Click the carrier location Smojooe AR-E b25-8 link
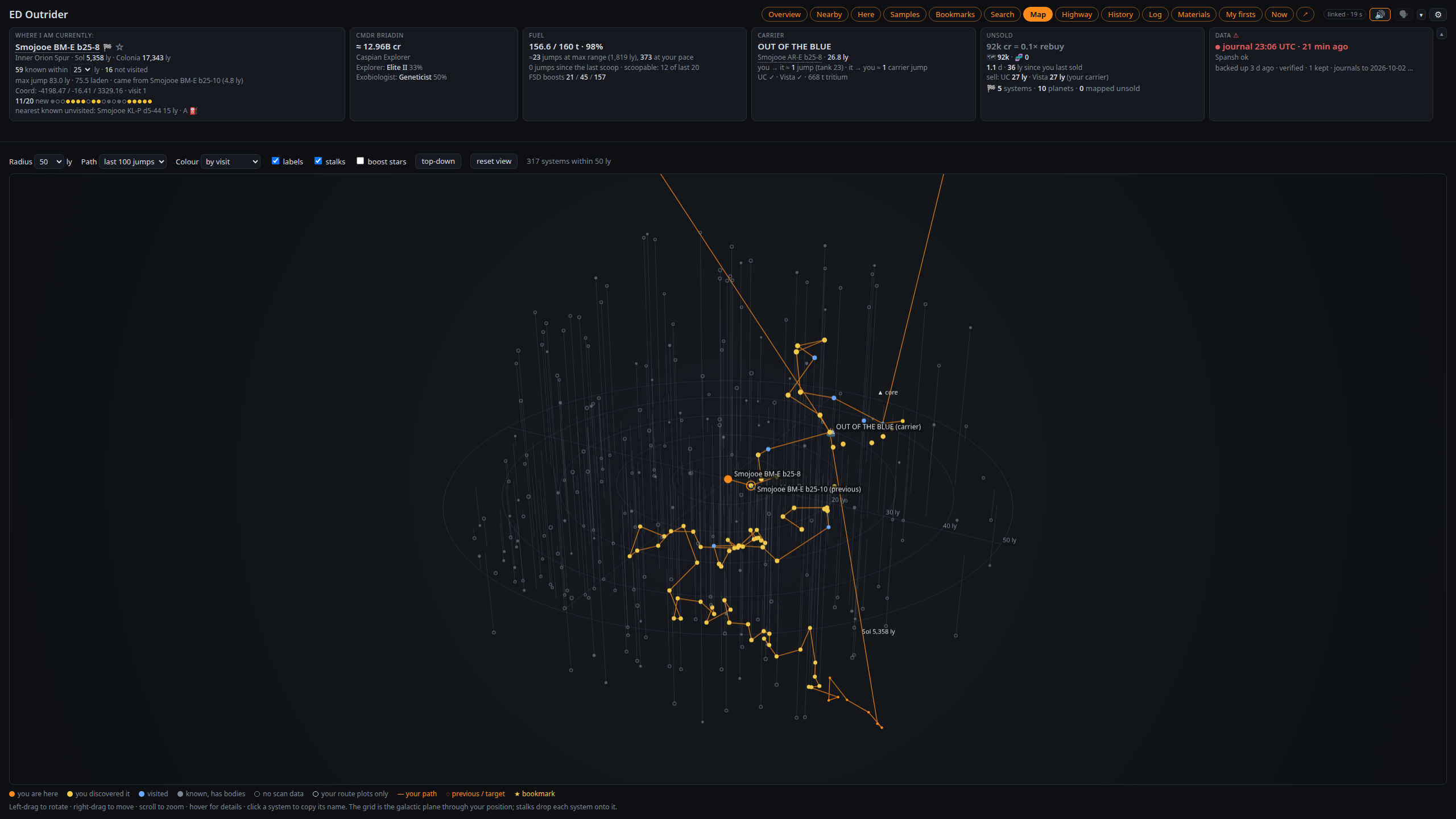This screenshot has height=819, width=1456. pos(789,57)
